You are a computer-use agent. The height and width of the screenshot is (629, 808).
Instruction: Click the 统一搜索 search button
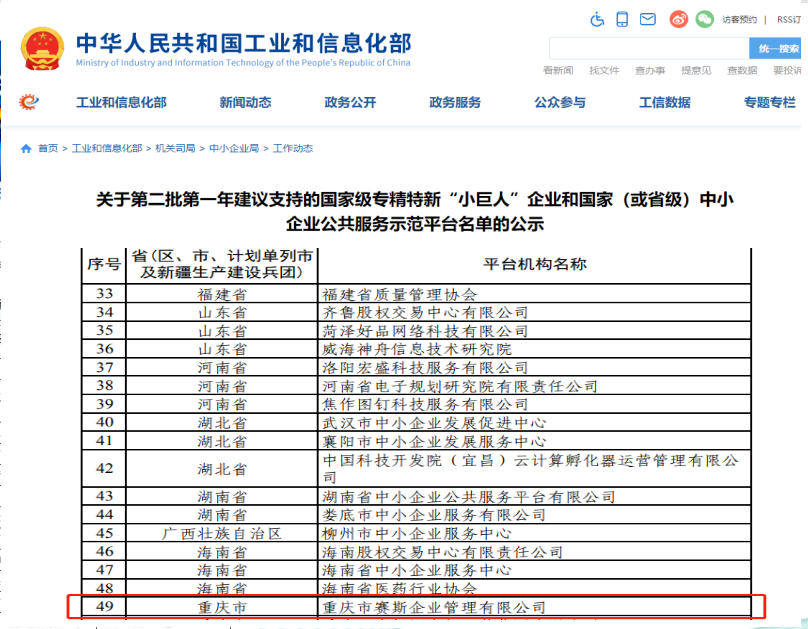click(x=777, y=48)
